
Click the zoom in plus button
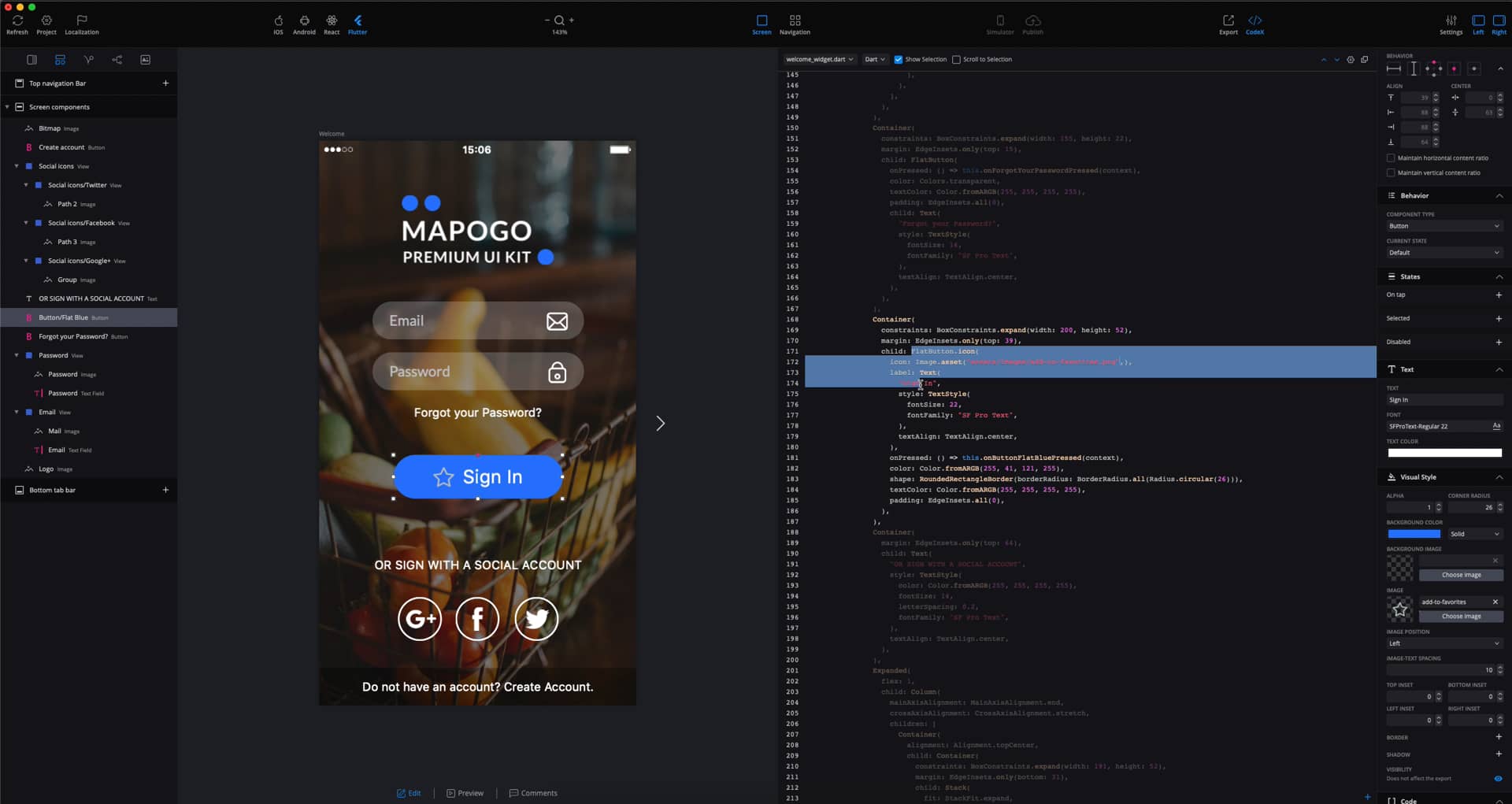pyautogui.click(x=572, y=20)
